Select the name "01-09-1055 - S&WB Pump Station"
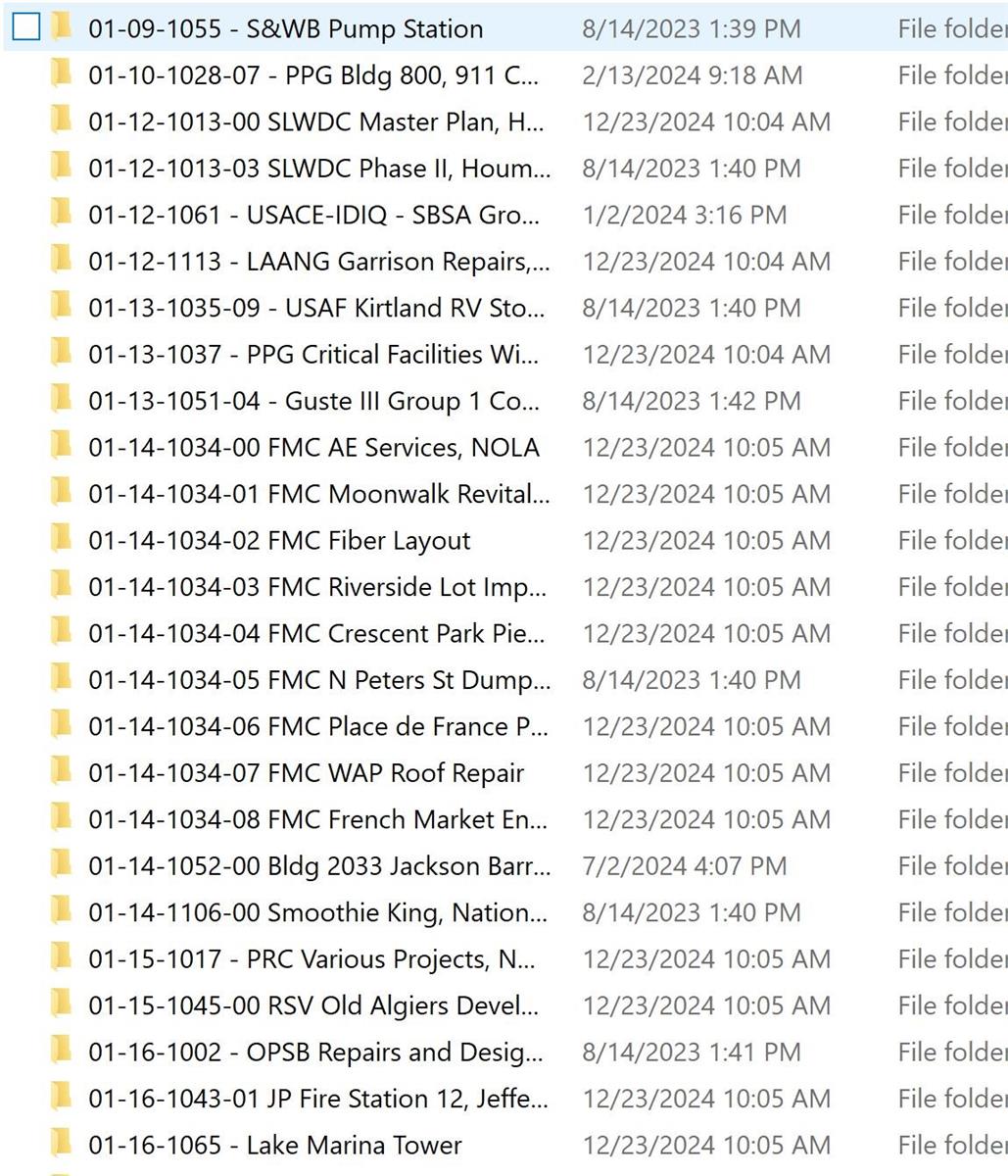The image size is (1008, 1176). [x=286, y=29]
